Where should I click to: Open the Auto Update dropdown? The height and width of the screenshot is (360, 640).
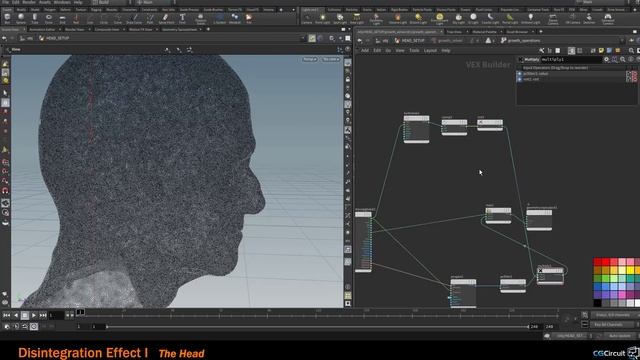coord(620,336)
